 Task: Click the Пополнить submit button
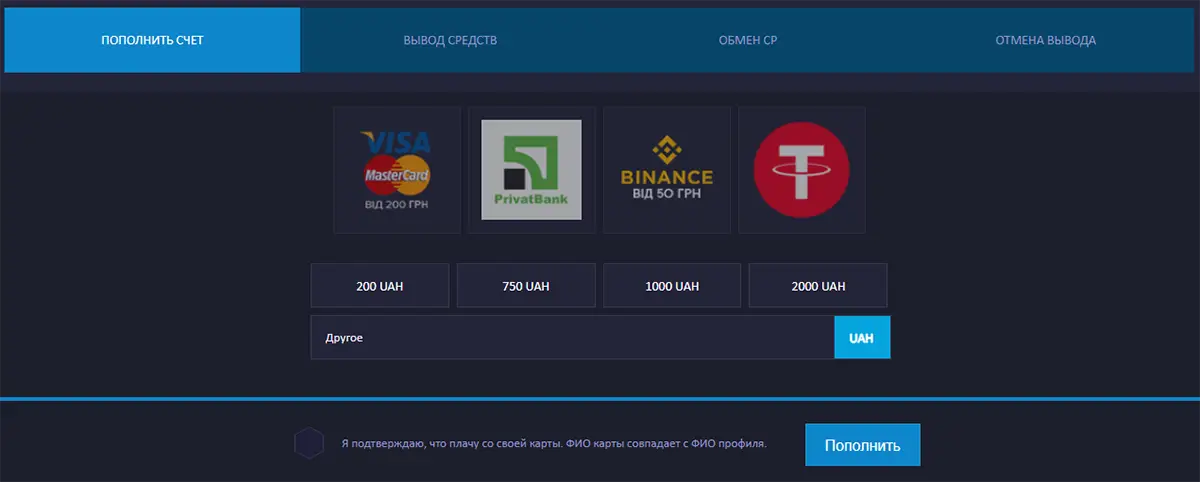(862, 445)
